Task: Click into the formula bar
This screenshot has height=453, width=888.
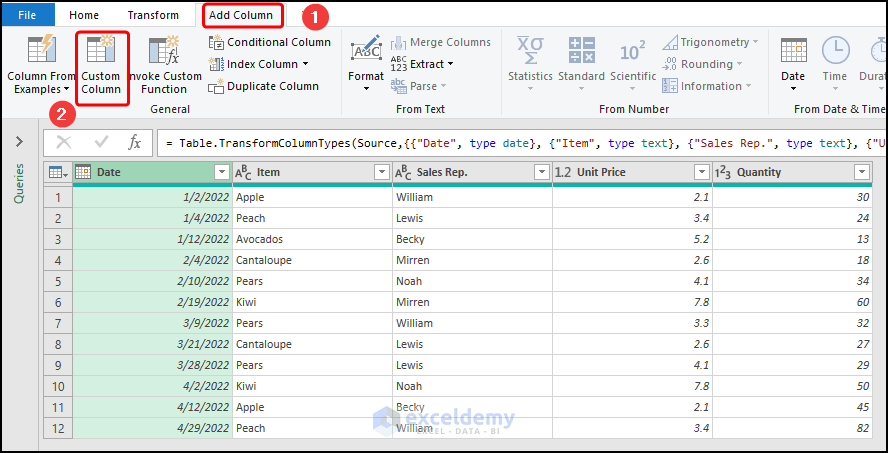Action: (522, 143)
